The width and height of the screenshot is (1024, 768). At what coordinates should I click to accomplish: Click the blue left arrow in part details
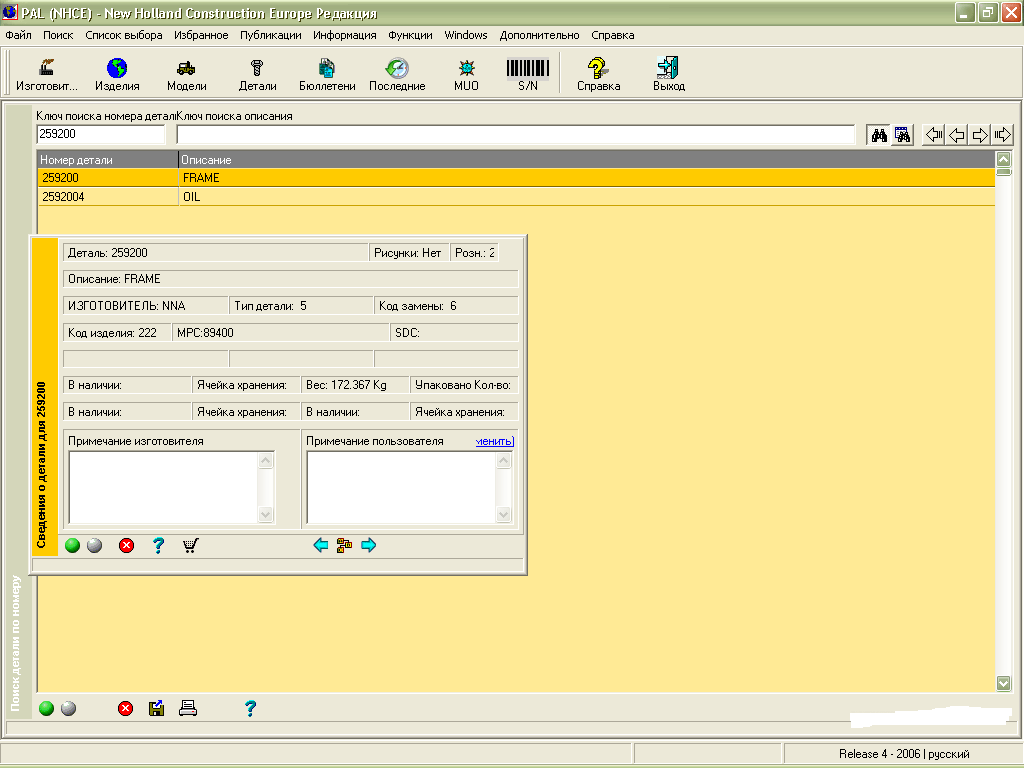tap(321, 545)
